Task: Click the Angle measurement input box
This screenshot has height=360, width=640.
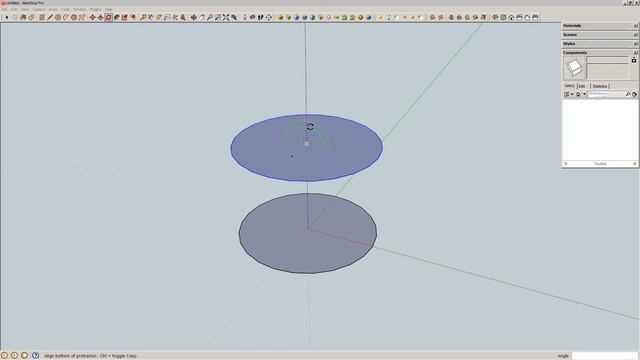Action: [x=604, y=356]
